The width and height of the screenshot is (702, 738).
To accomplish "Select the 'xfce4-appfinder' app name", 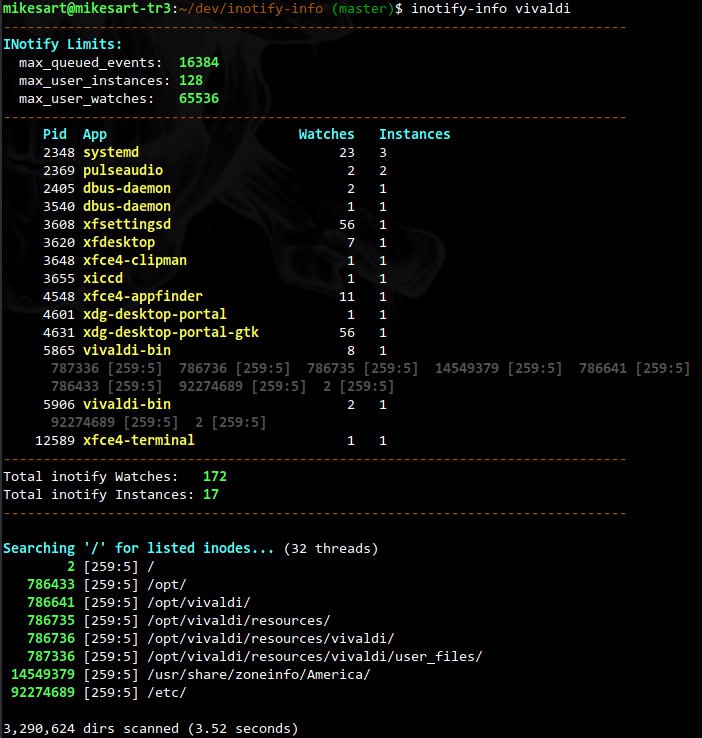I will 143,297.
